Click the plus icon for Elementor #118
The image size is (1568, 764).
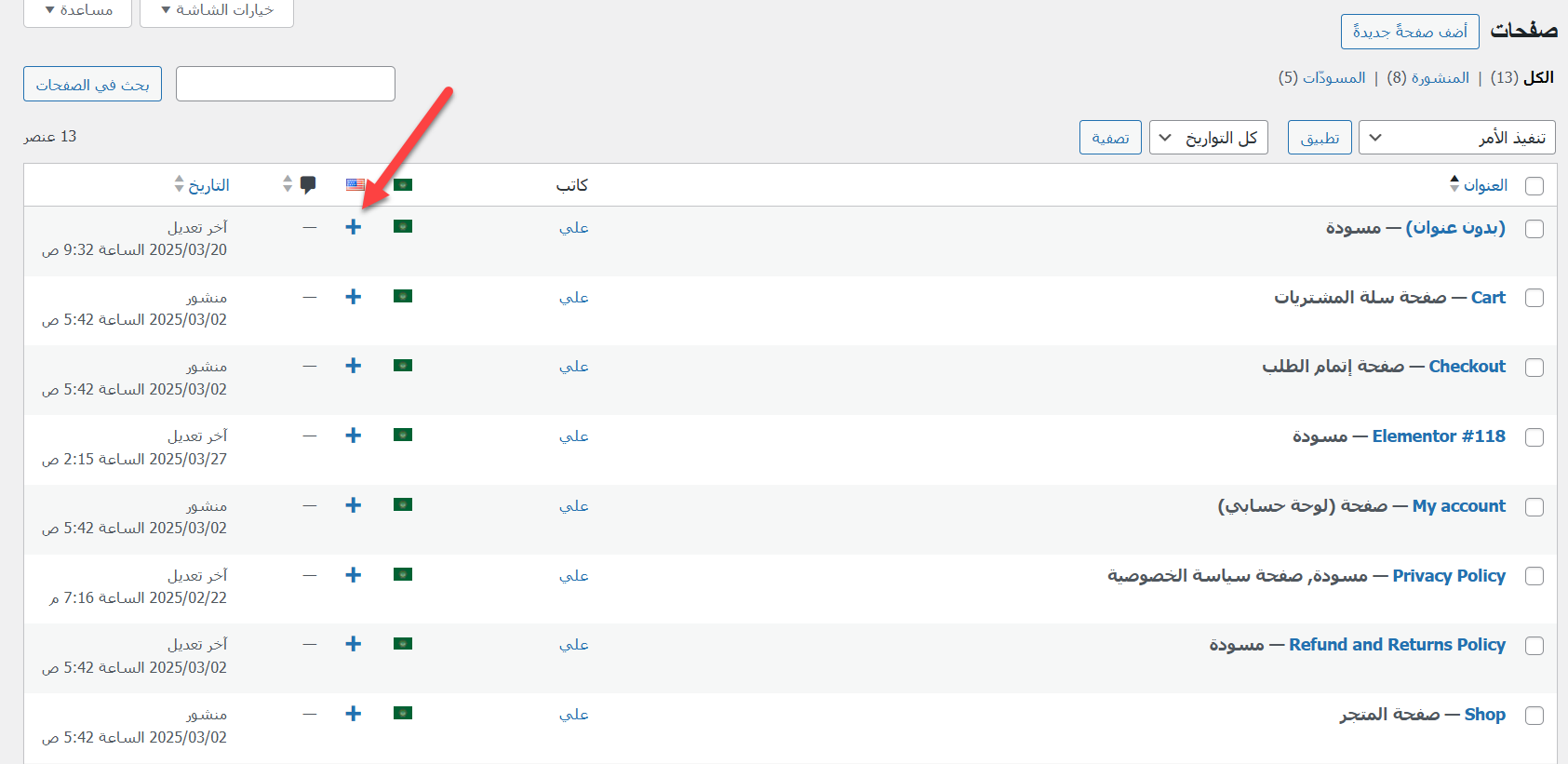[x=353, y=436]
